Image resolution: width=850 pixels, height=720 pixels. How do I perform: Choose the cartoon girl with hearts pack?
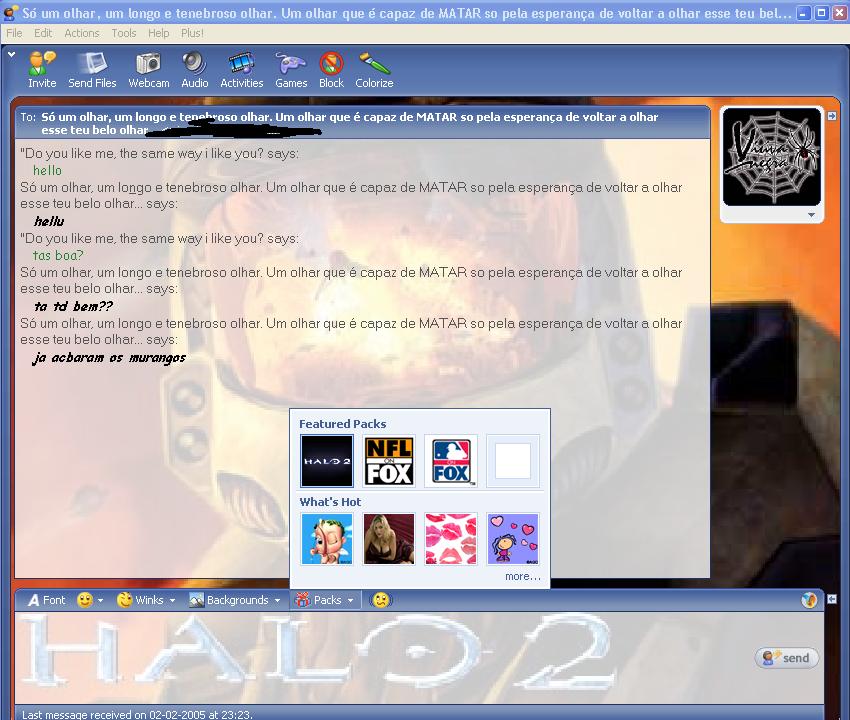coord(513,539)
